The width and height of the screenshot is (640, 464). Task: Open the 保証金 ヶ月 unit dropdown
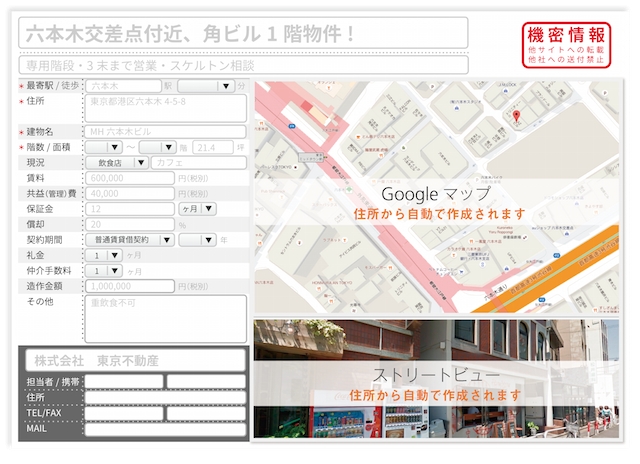197,209
